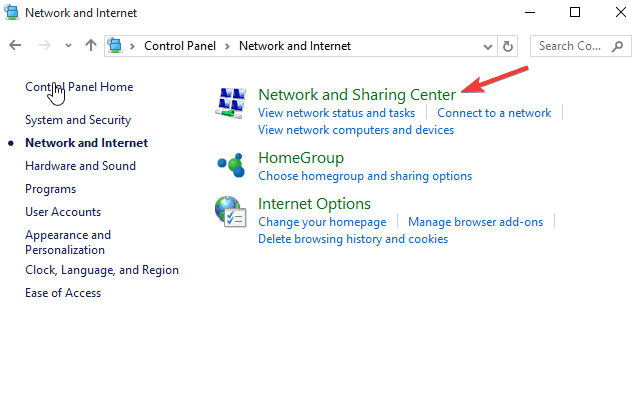Screen dimensions: 640x410
Task: Click the forward navigation arrow
Action: [42, 46]
